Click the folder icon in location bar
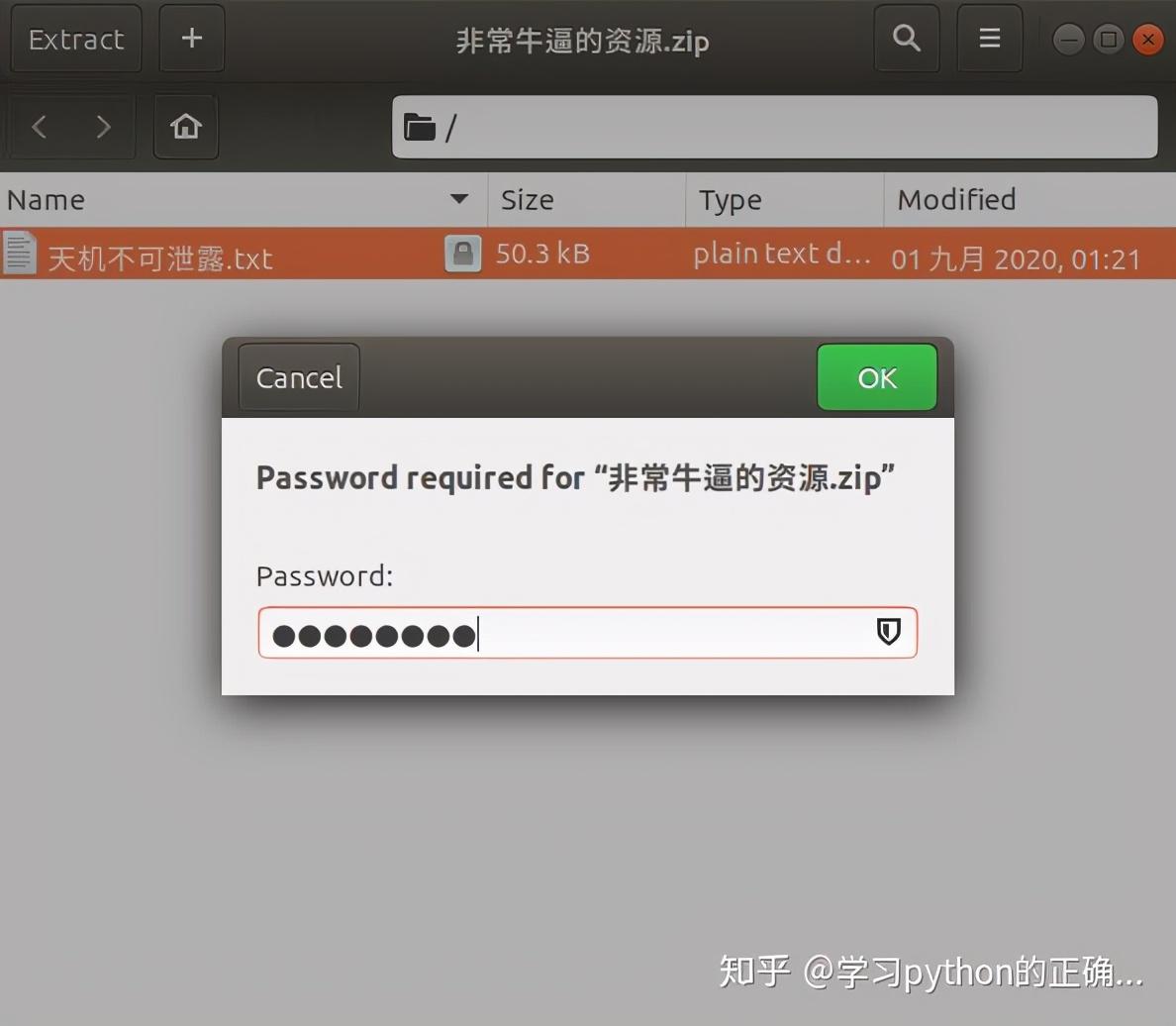 point(420,127)
